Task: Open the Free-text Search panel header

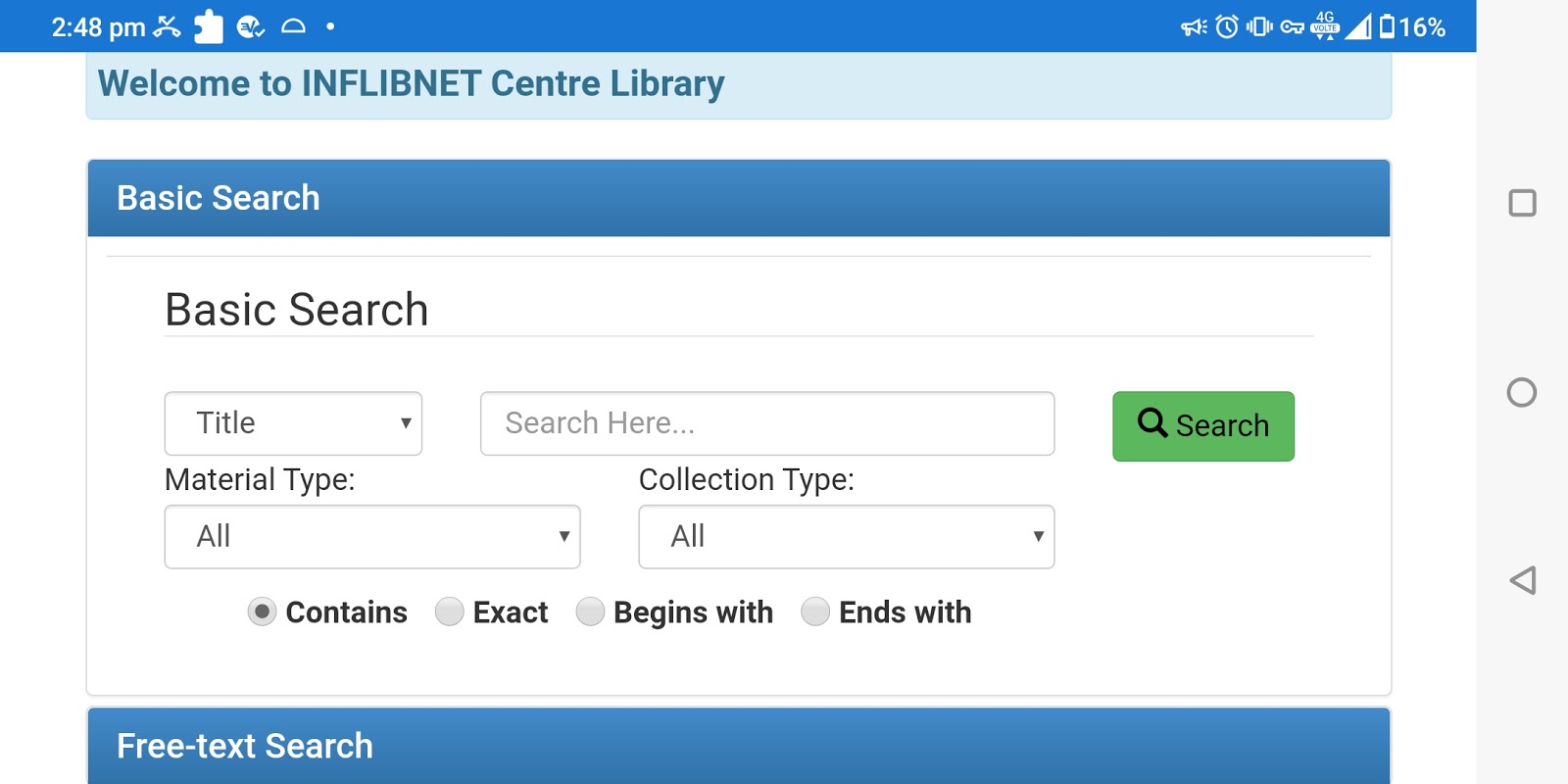Action: 738,746
